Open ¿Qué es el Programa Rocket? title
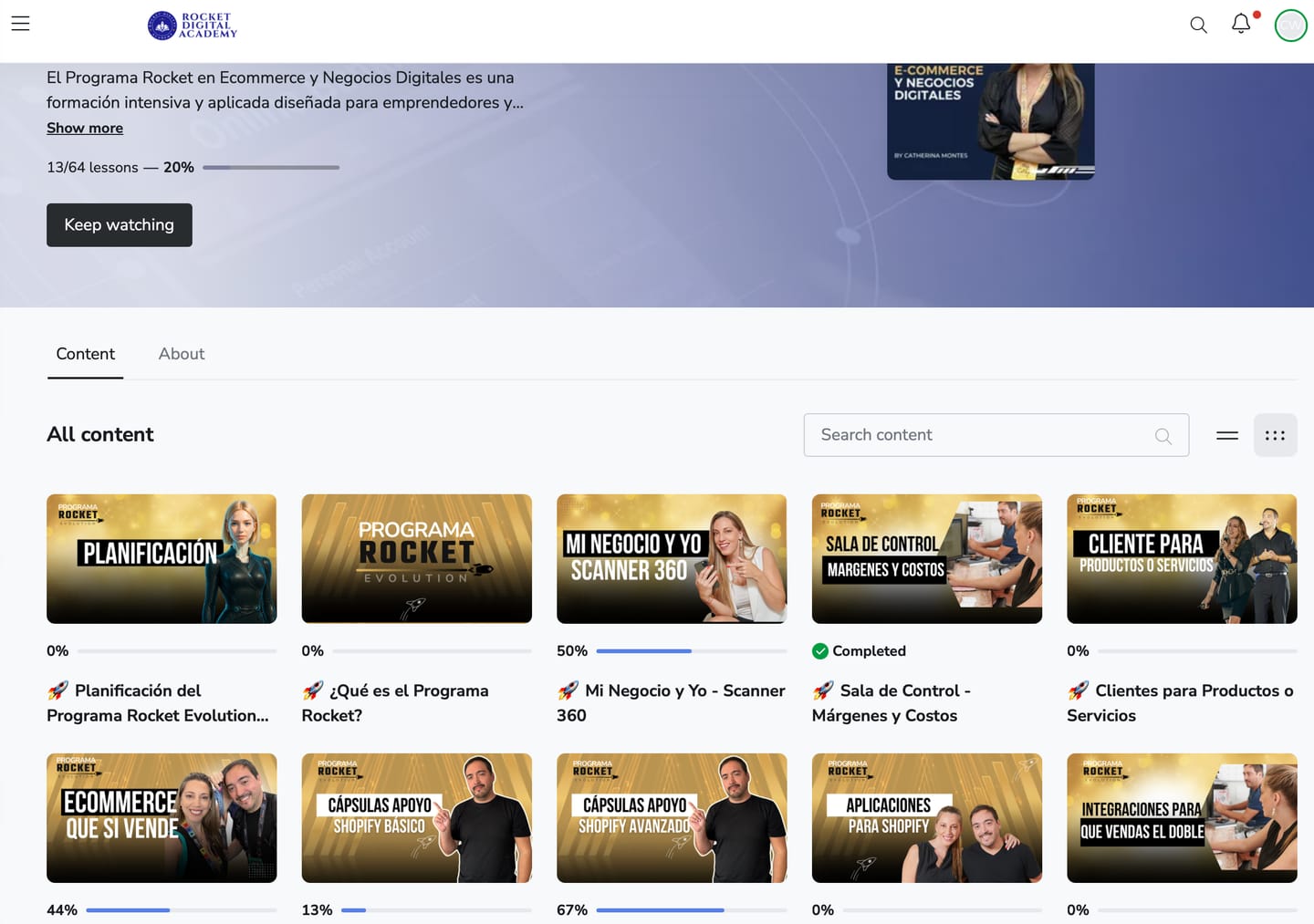This screenshot has height=924, width=1314. pyautogui.click(x=396, y=703)
